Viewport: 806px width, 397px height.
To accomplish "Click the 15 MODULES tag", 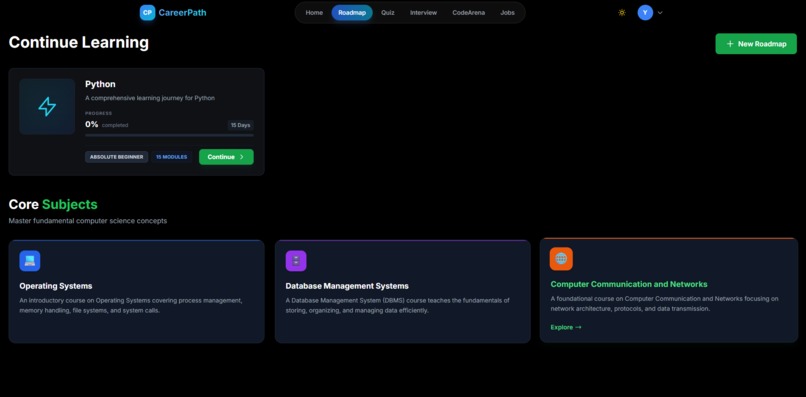I will click(x=172, y=157).
